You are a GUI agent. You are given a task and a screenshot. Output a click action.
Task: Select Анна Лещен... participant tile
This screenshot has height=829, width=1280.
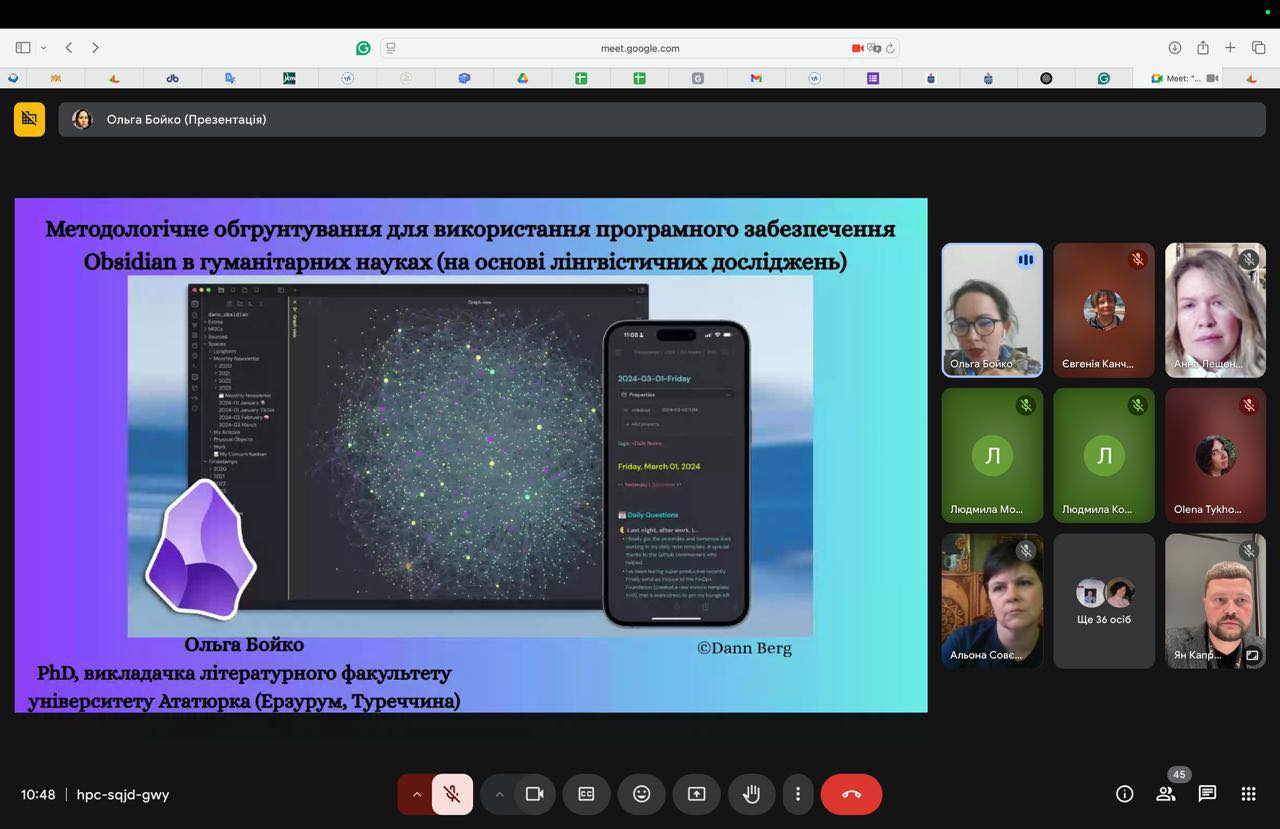tap(1216, 310)
